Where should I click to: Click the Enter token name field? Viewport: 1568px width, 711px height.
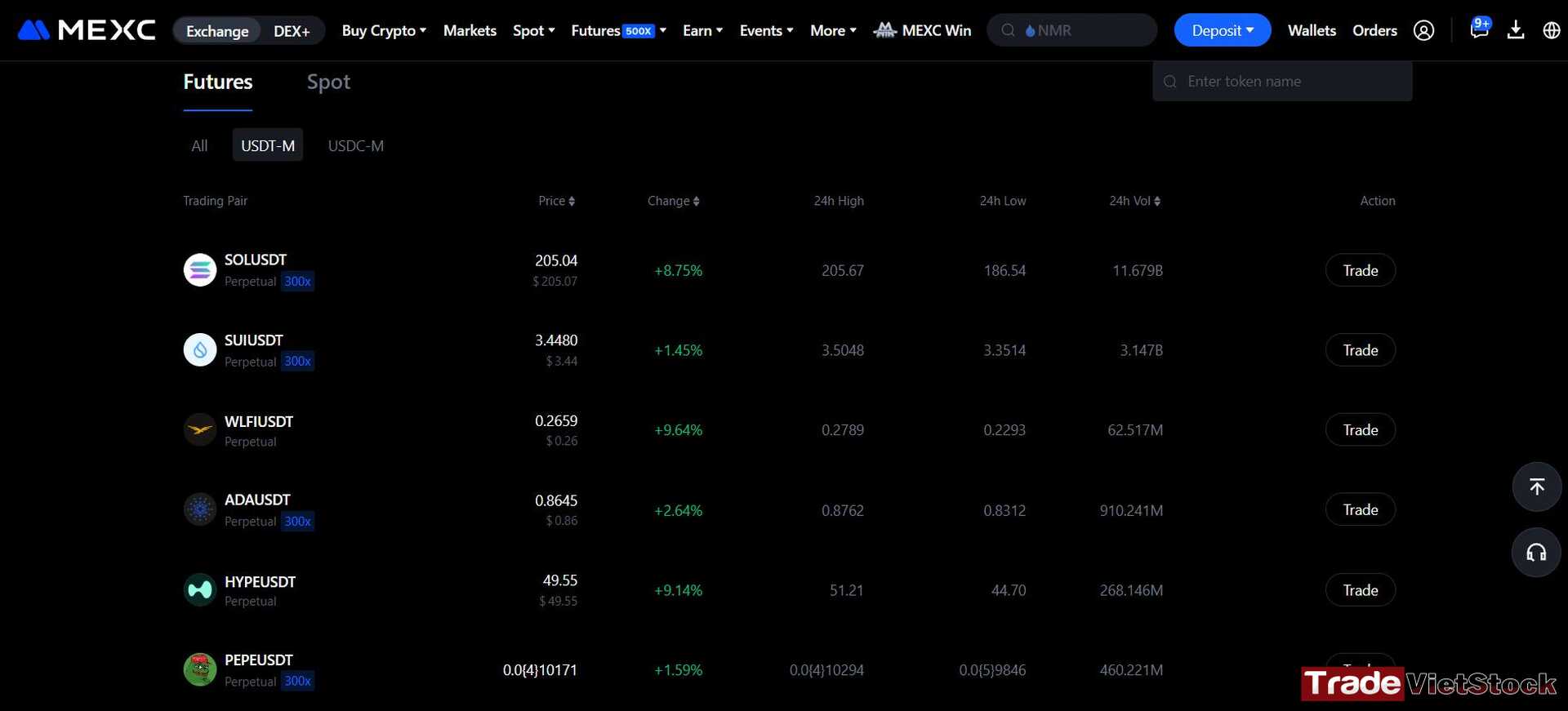pos(1282,82)
